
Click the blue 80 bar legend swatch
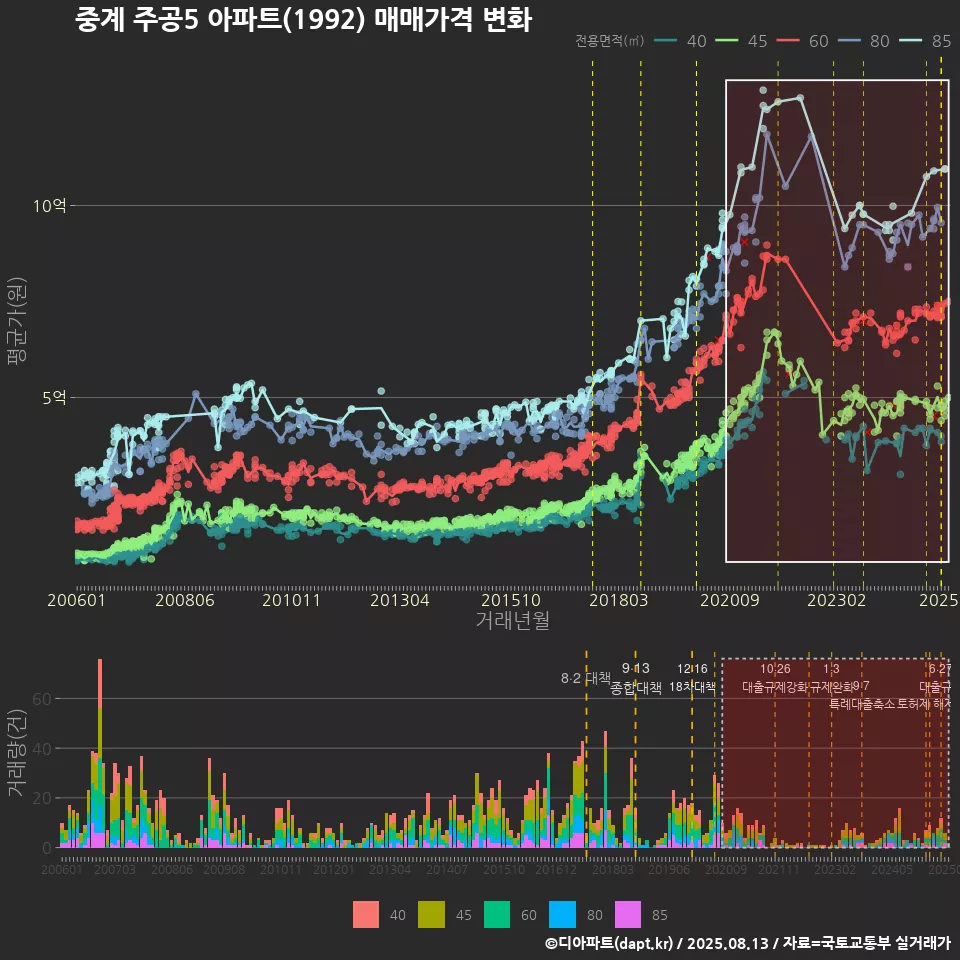tap(563, 915)
